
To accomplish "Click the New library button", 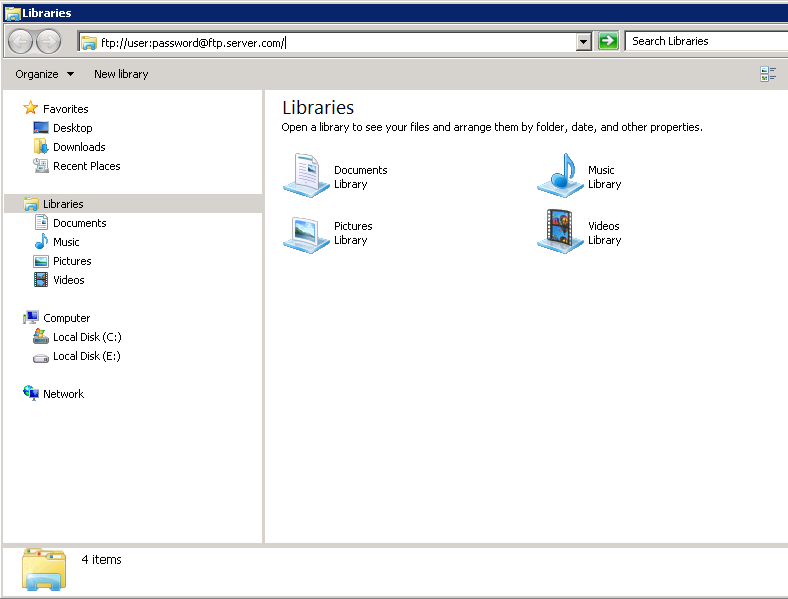I will tap(121, 74).
